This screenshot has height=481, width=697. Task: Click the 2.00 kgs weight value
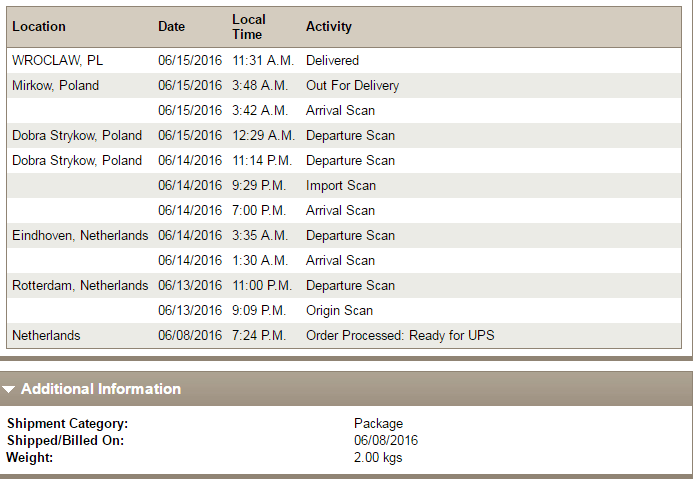point(379,458)
